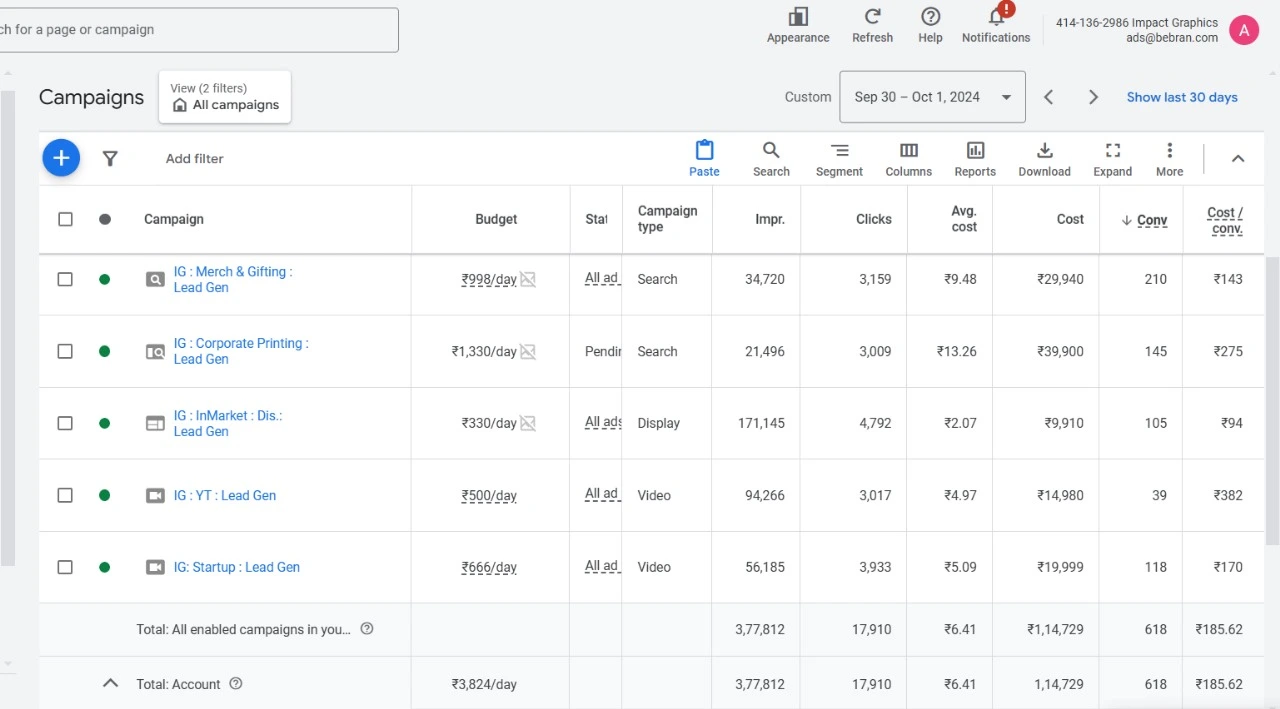Collapse the Total: Account row chevron
This screenshot has height=709, width=1280.
click(111, 684)
